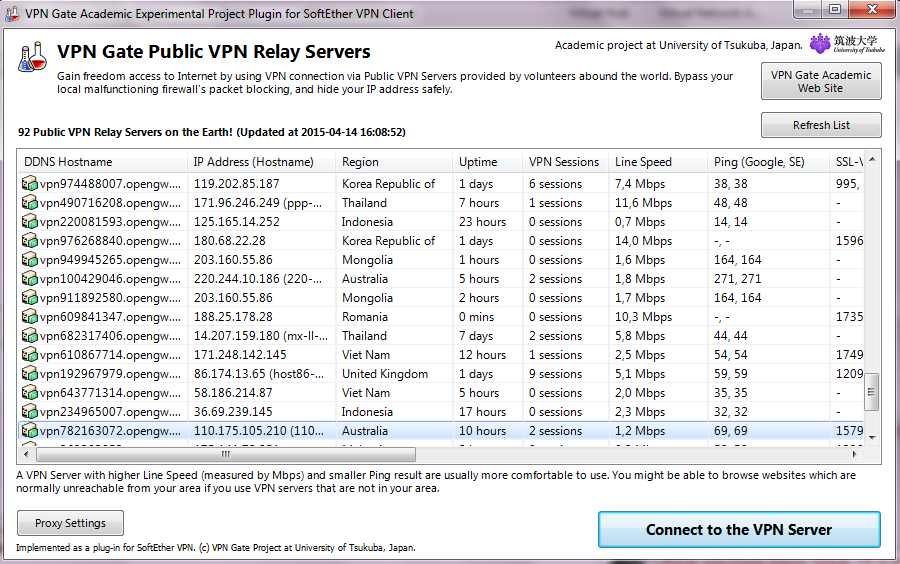900x564 pixels.
Task: Click 69, 69 ping value
Action: click(x=731, y=430)
